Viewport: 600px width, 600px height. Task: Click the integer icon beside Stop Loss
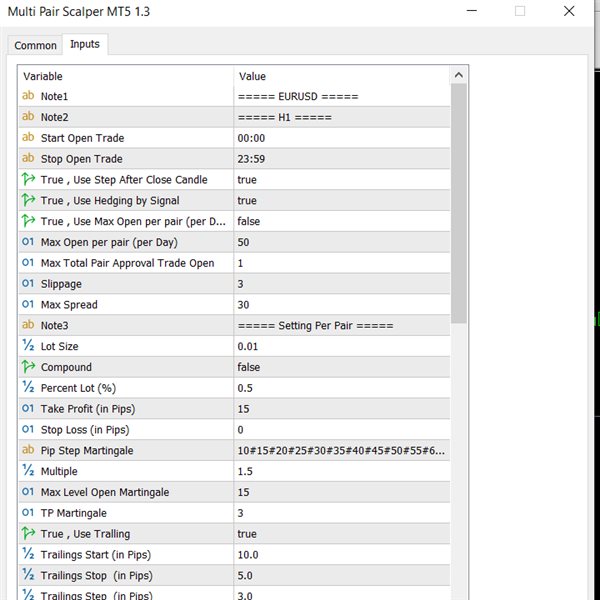[x=28, y=429]
